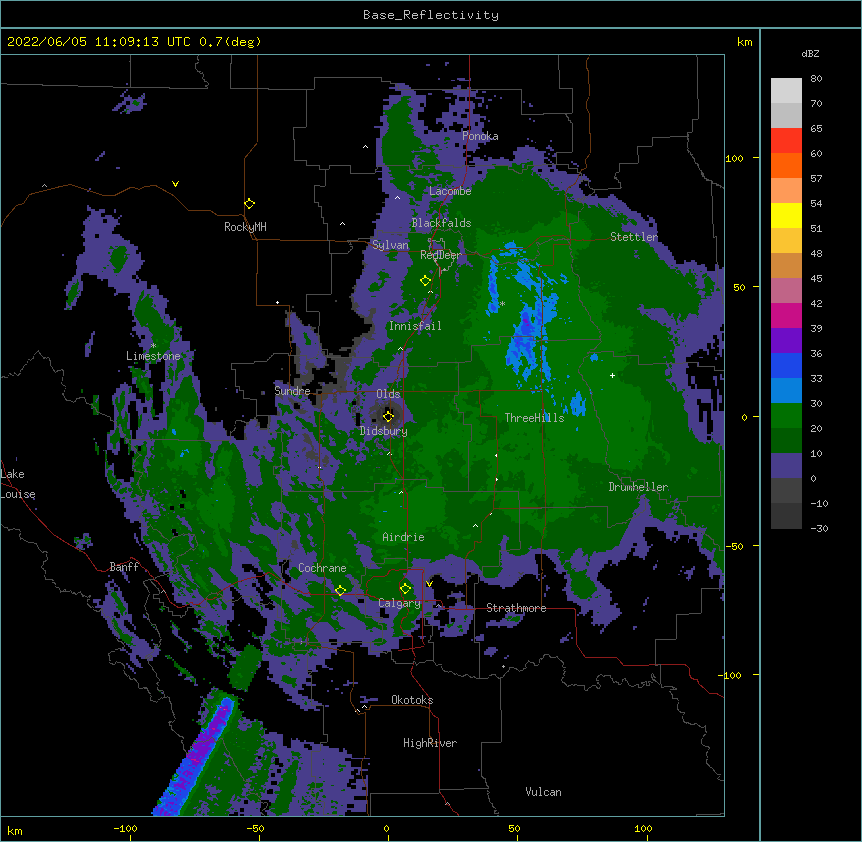
Task: Click the RedDeer city label
Action: pyautogui.click(x=440, y=255)
